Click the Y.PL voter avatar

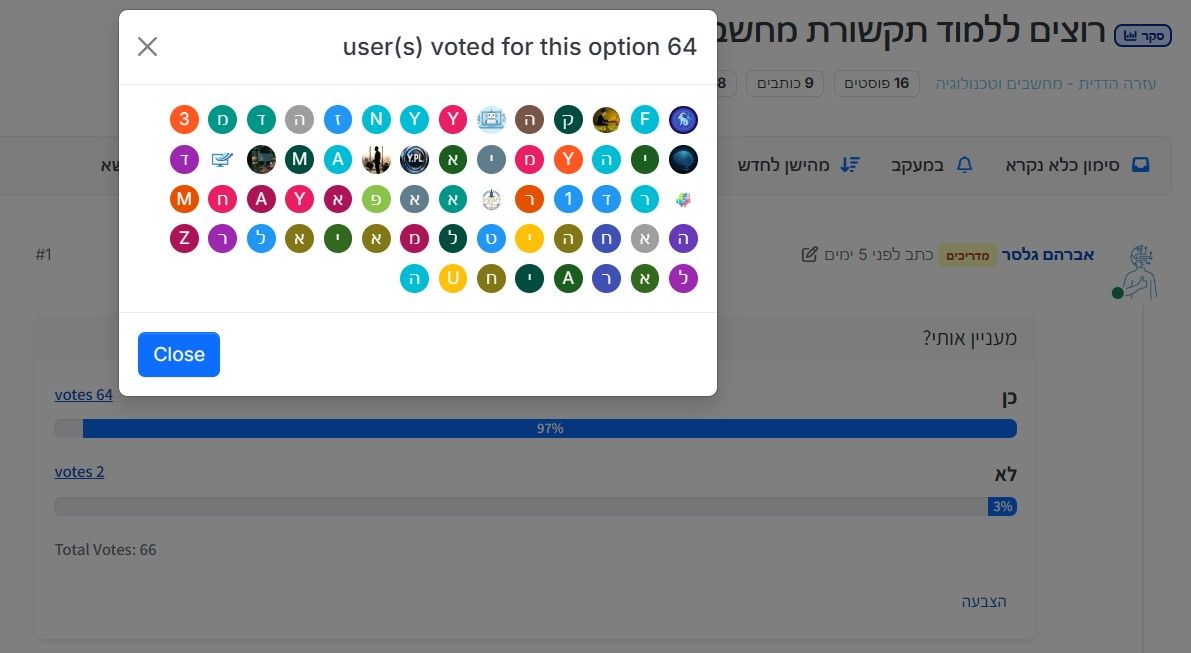(414, 159)
